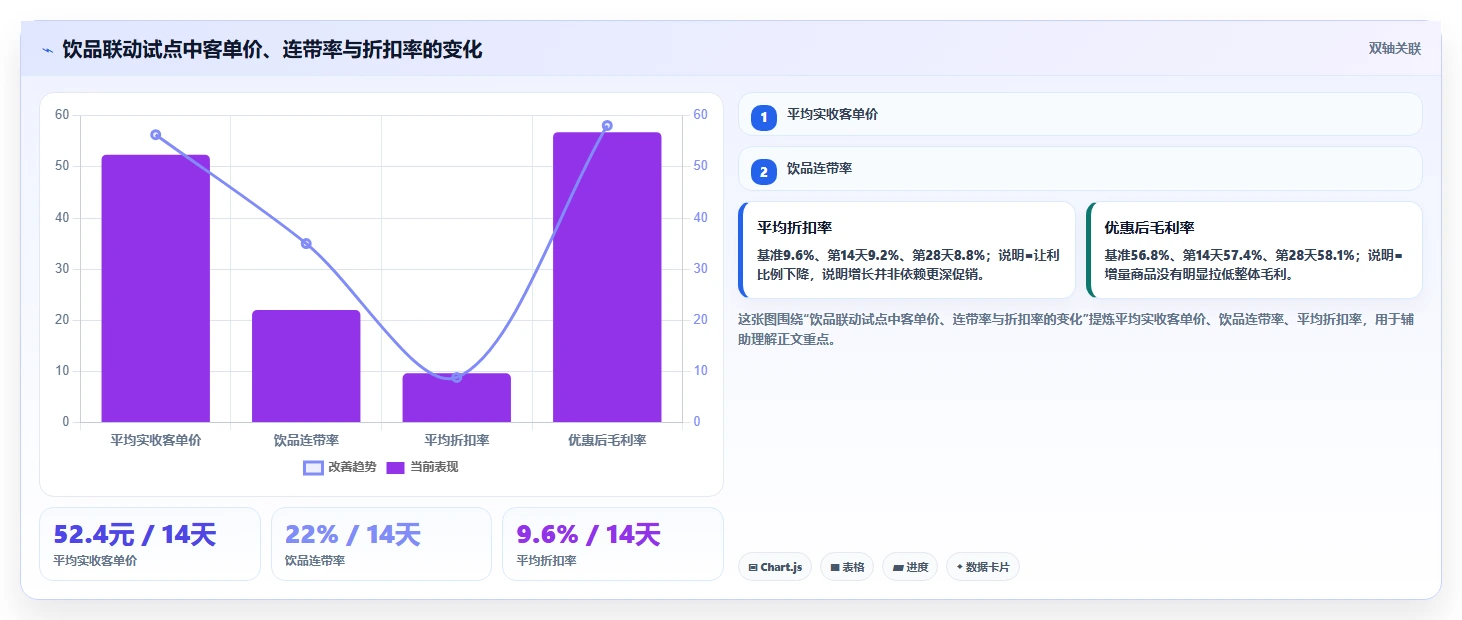Click the icon inside the Chart.js tag
The width and height of the screenshot is (1462, 620).
tap(753, 568)
